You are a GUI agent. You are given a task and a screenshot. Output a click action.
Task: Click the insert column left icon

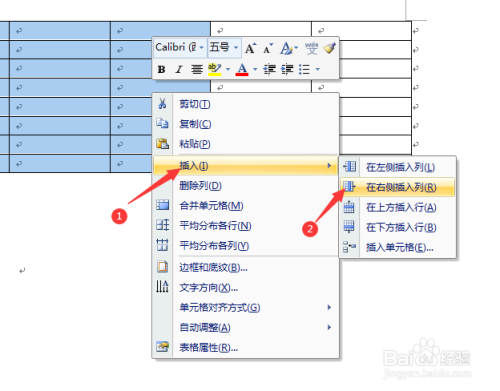tap(349, 167)
